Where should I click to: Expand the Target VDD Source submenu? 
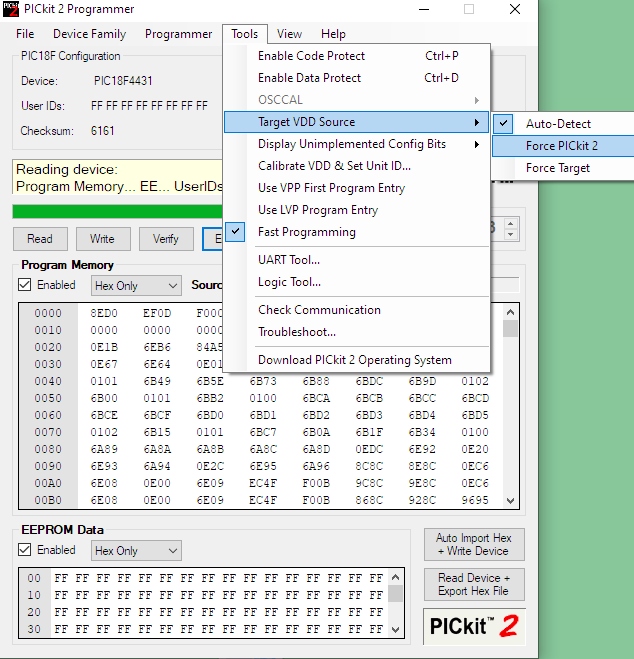[x=356, y=122]
